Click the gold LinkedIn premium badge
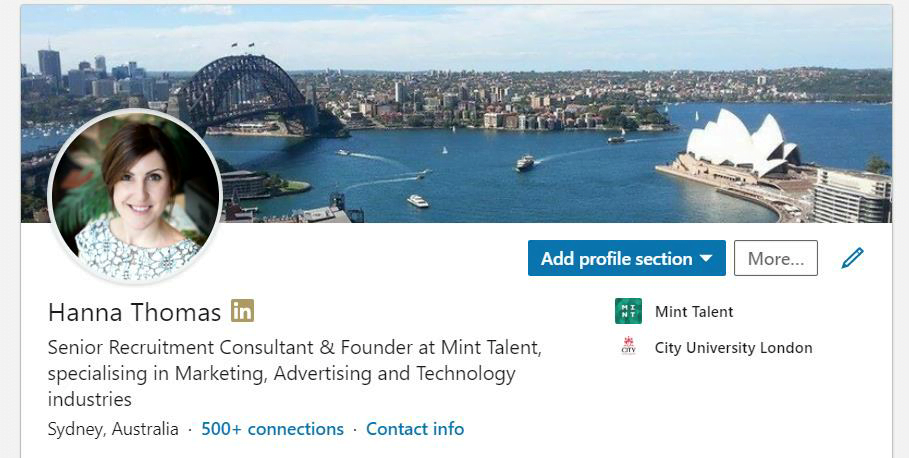This screenshot has height=458, width=909. (x=242, y=311)
